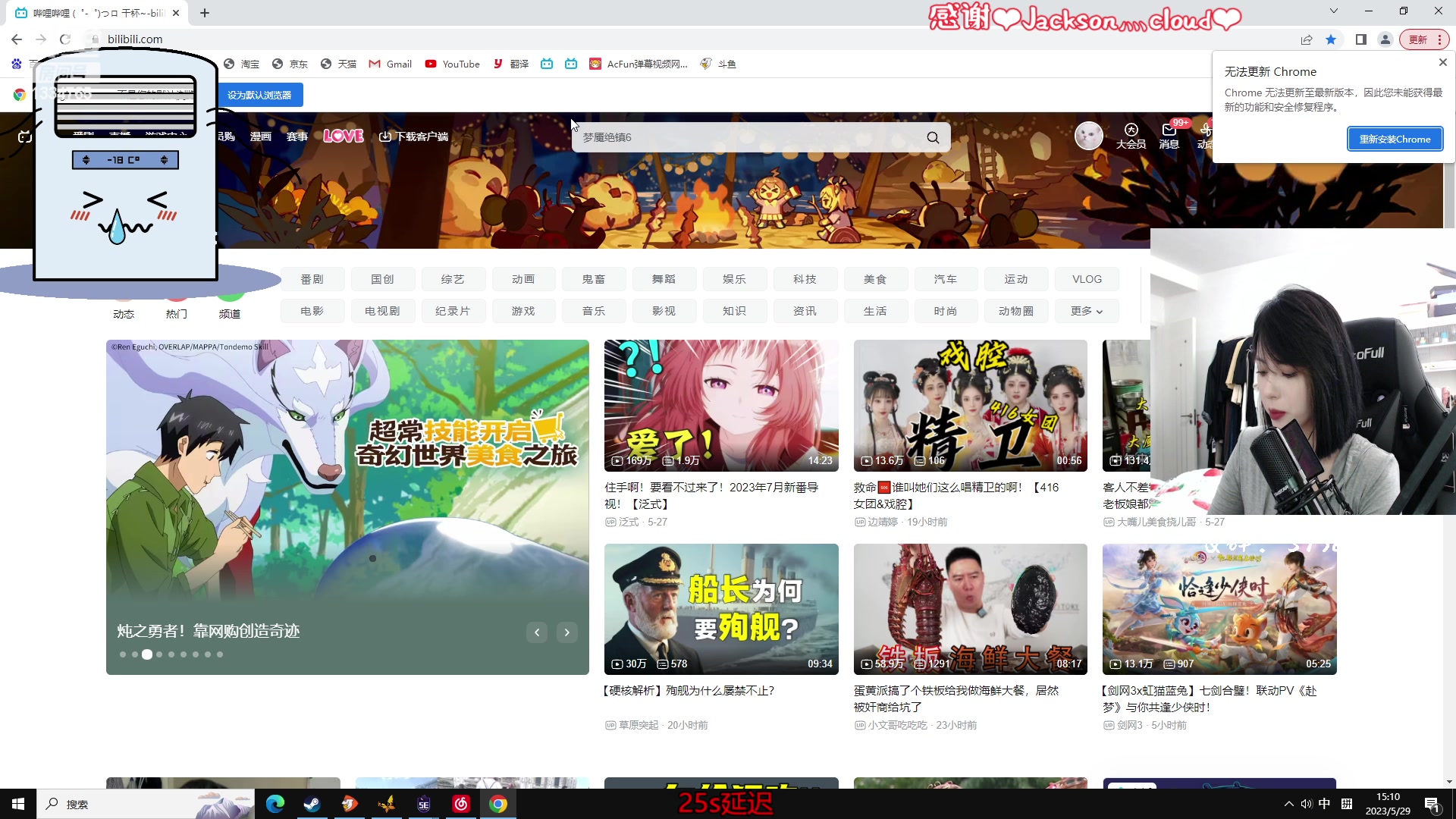Open the AcFun弹幕视频网 bookmark
This screenshot has height=819, width=1456.
[639, 64]
